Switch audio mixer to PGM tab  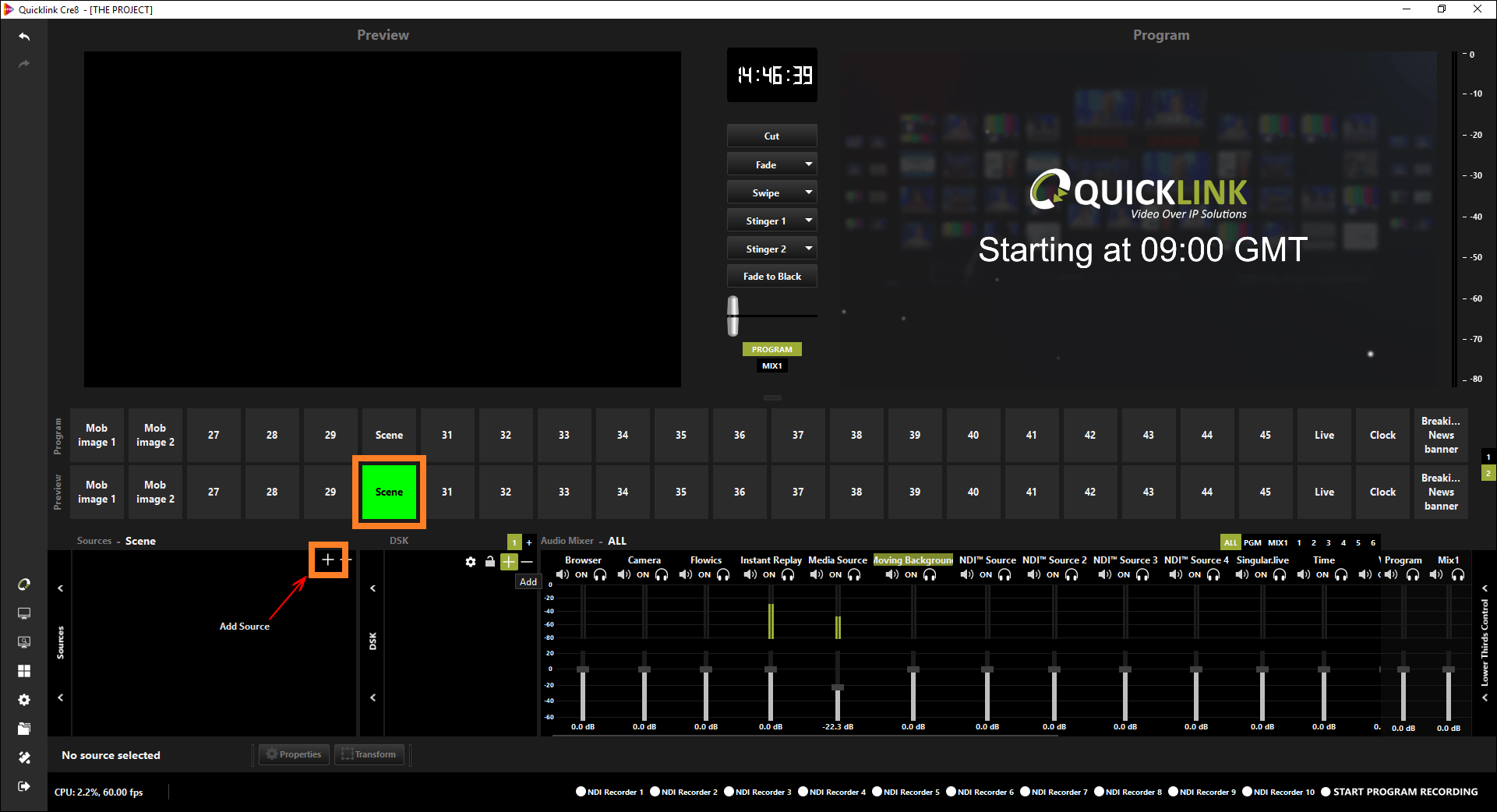pyautogui.click(x=1252, y=542)
